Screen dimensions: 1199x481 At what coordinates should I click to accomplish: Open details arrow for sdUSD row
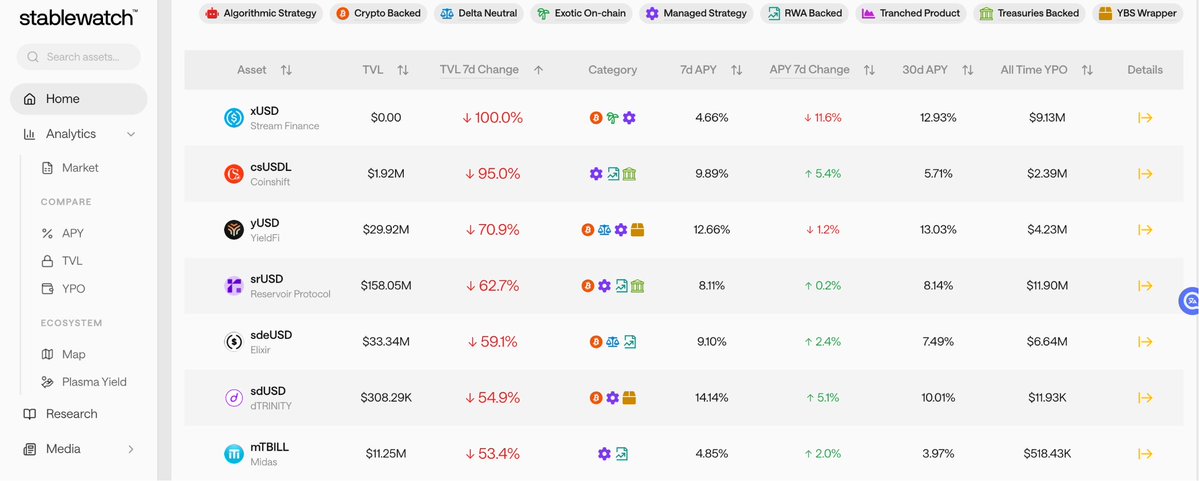[1145, 398]
